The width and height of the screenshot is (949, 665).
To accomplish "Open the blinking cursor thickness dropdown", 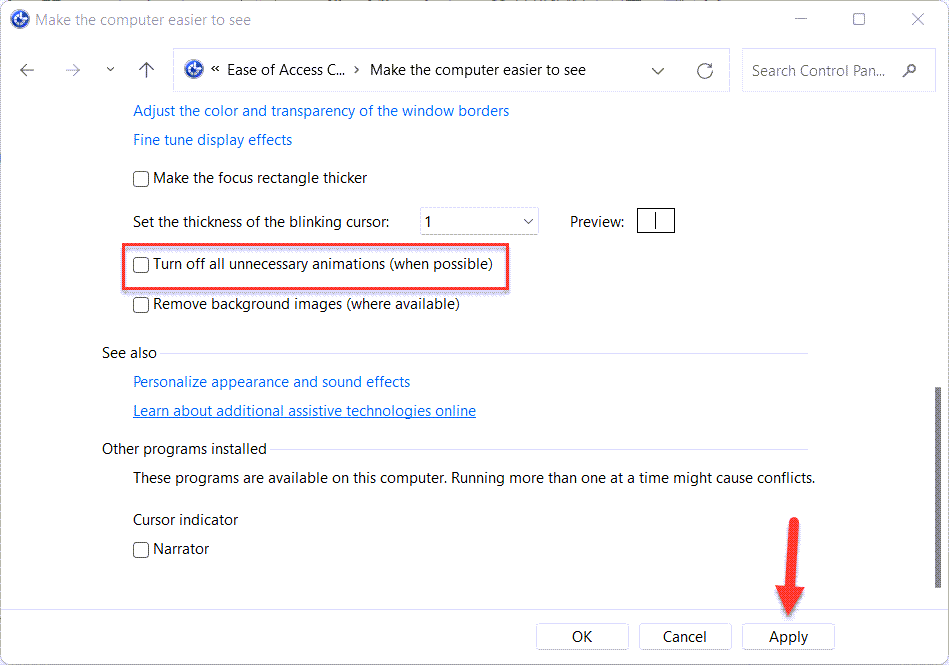I will click(x=479, y=222).
